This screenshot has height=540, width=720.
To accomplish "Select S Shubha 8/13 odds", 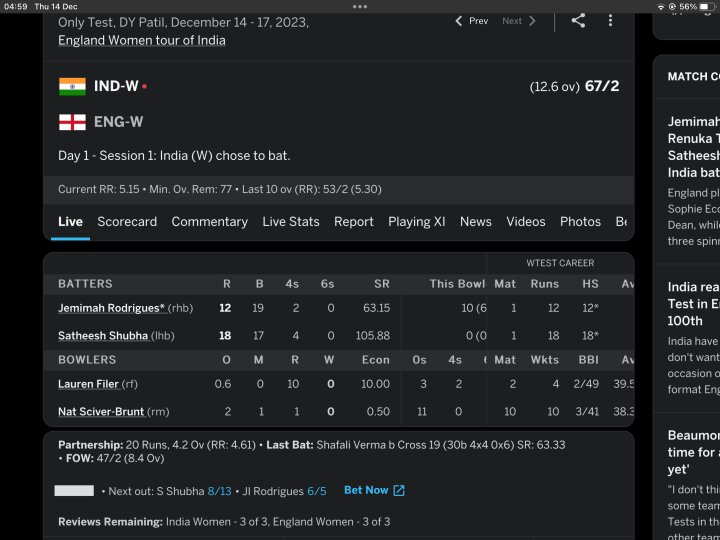I will point(219,491).
